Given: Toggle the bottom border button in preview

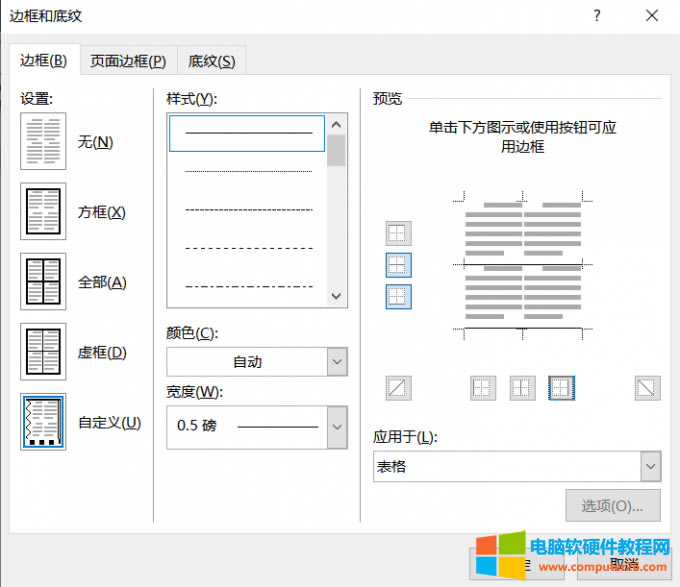Looking at the screenshot, I should [399, 297].
